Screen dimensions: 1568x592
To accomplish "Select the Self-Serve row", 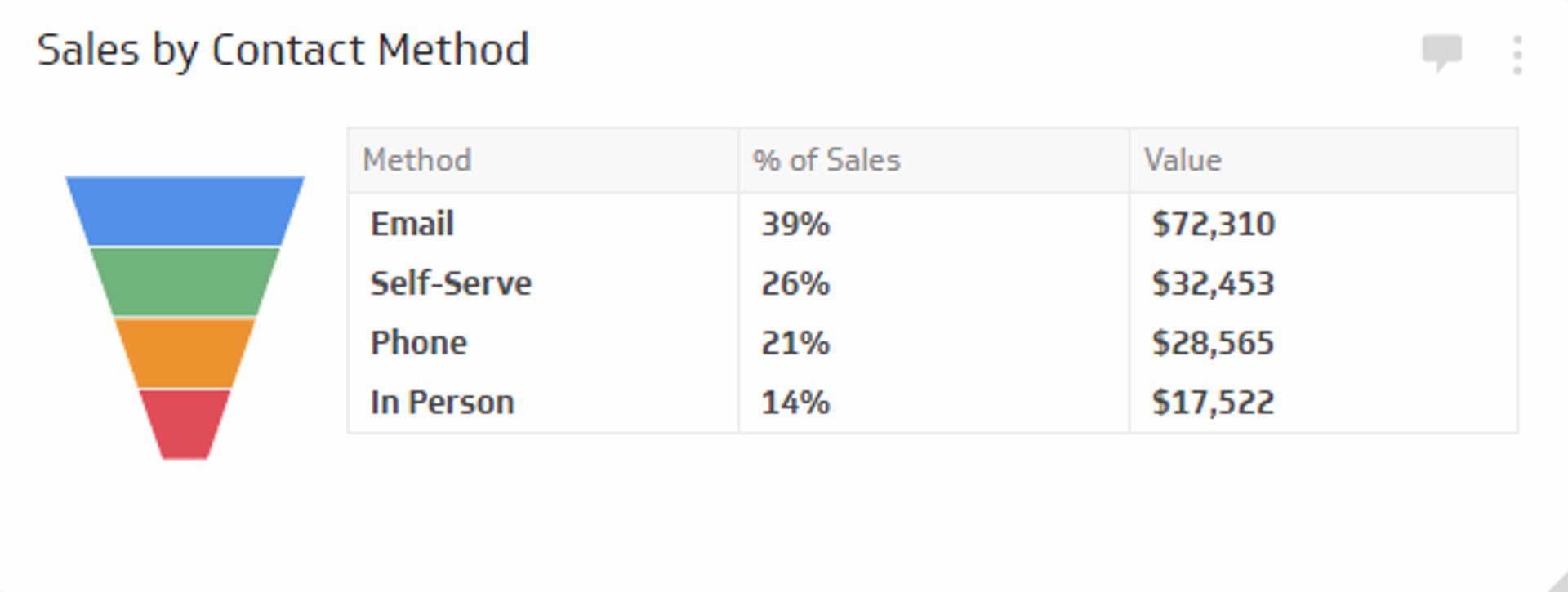I will 450,283.
